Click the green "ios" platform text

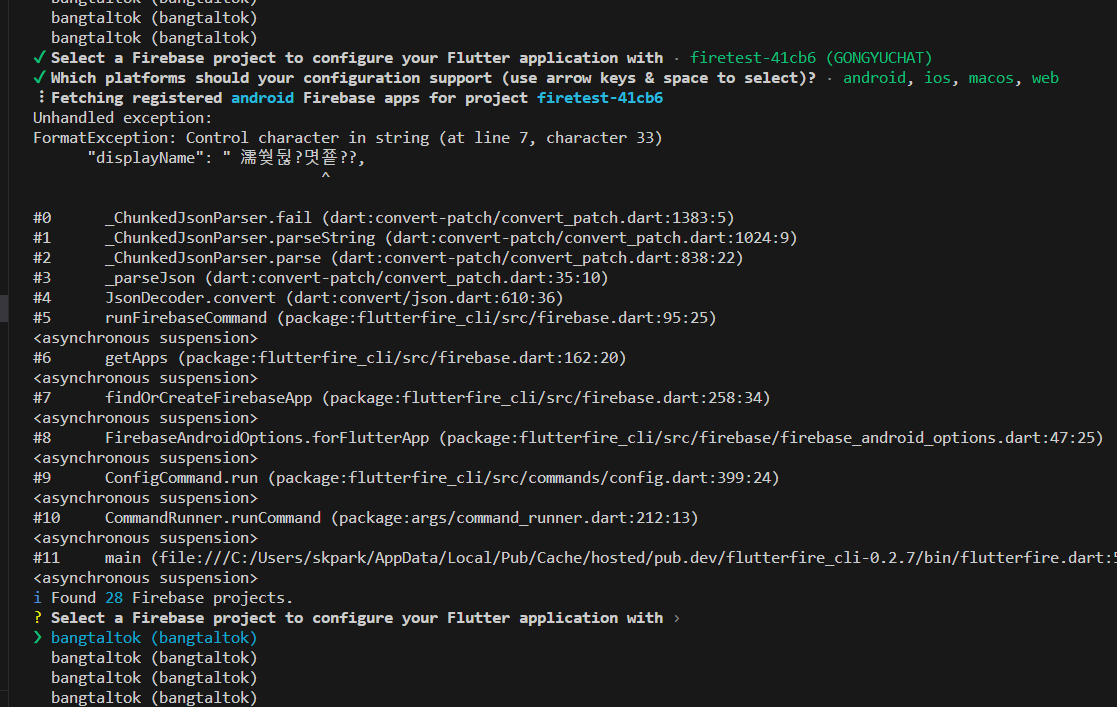coord(937,78)
